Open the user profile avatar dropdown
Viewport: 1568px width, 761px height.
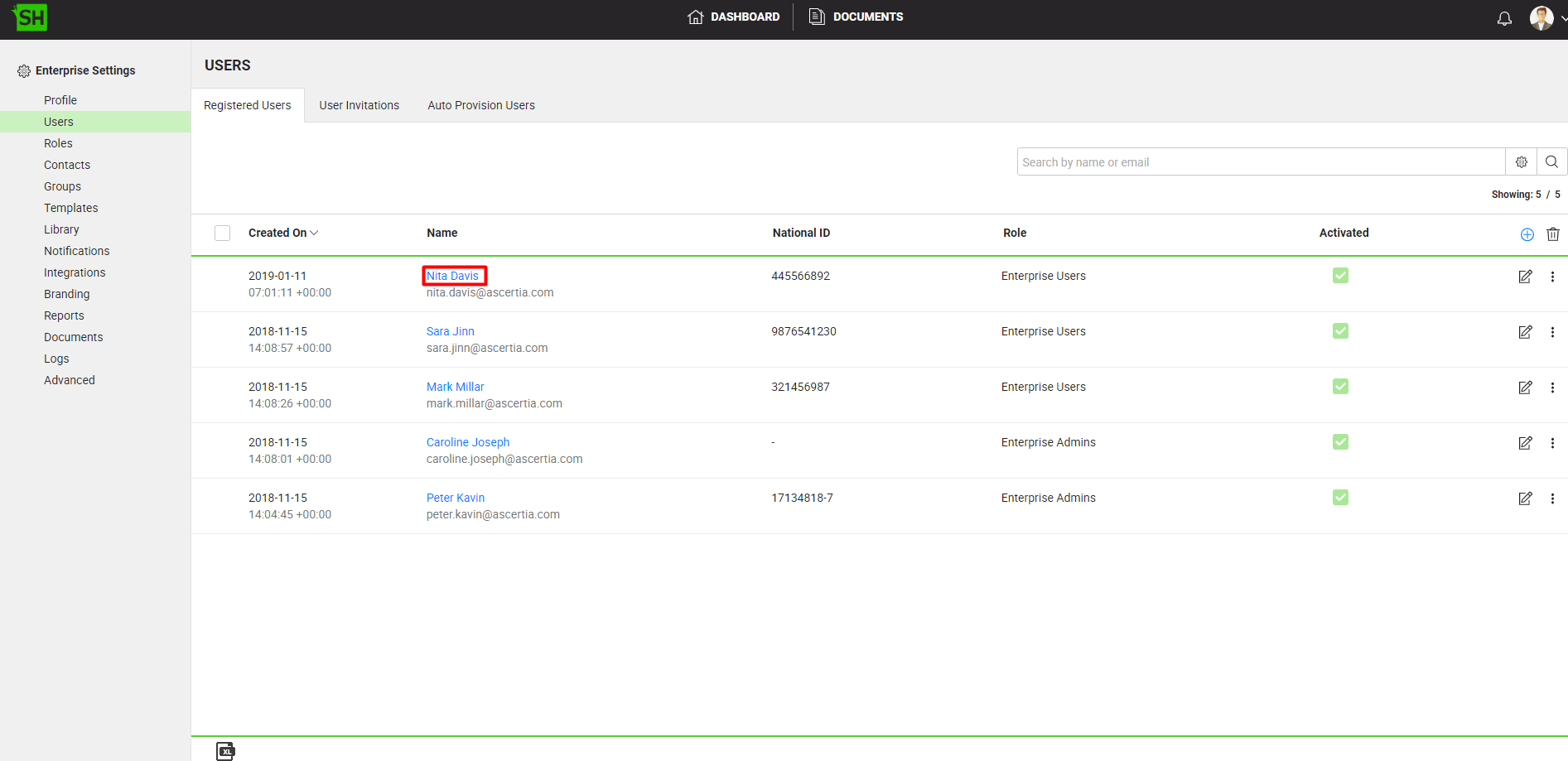pyautogui.click(x=1546, y=18)
